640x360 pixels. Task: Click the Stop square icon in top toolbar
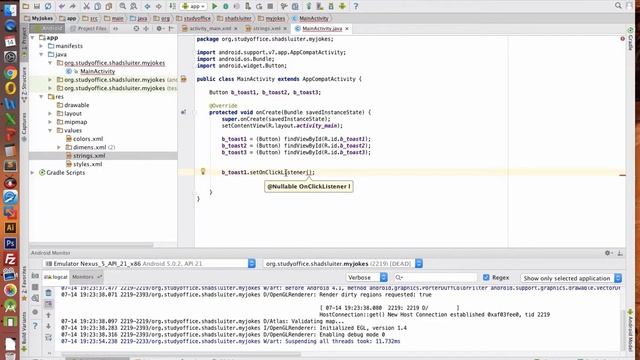click(x=270, y=6)
